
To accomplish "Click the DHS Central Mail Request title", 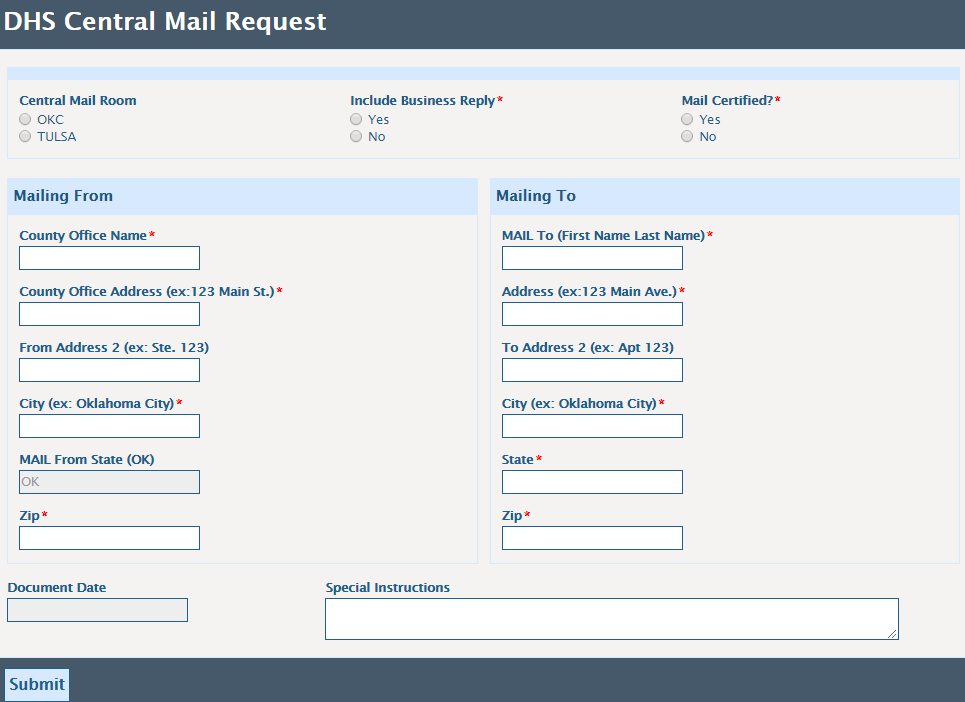I will pyautogui.click(x=165, y=21).
